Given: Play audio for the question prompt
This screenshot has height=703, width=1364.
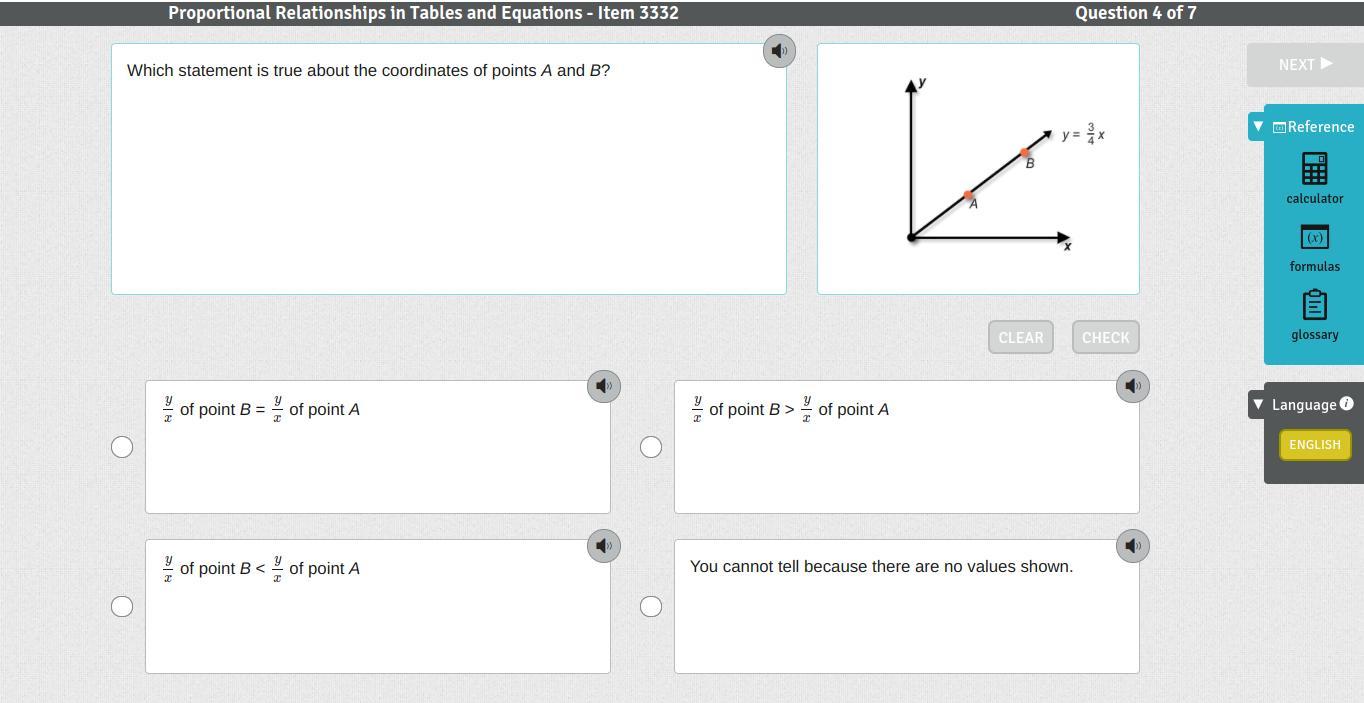Looking at the screenshot, I should [x=779, y=51].
